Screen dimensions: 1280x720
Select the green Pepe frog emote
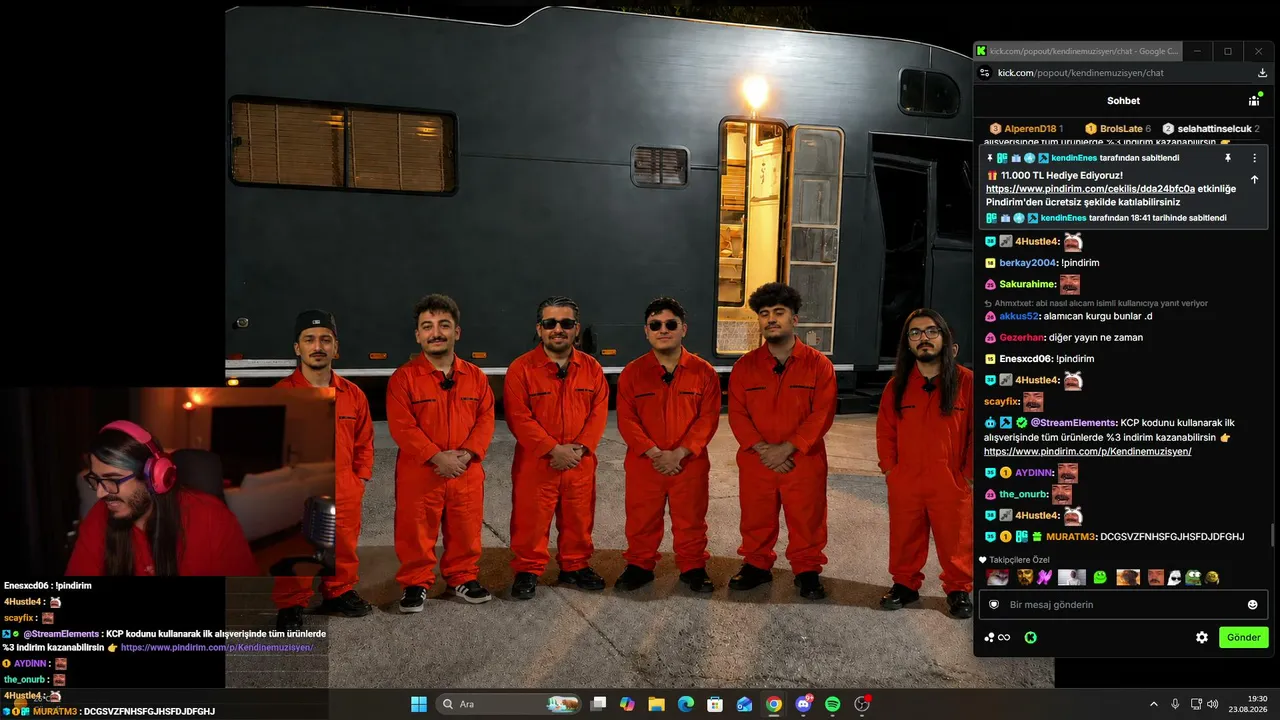[x=1193, y=577]
